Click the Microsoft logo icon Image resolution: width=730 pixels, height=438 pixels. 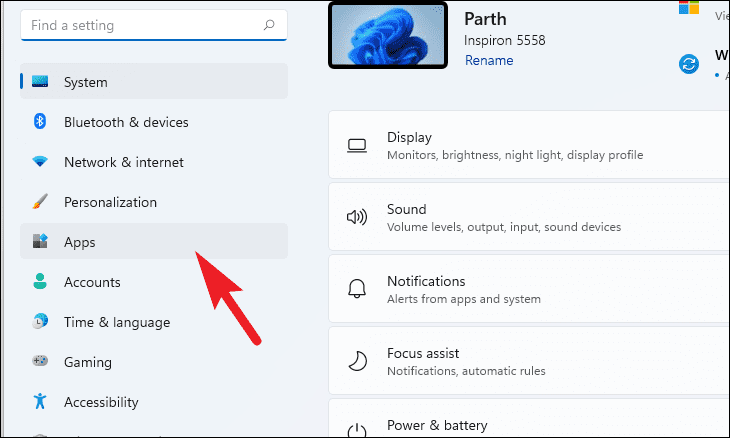[689, 7]
